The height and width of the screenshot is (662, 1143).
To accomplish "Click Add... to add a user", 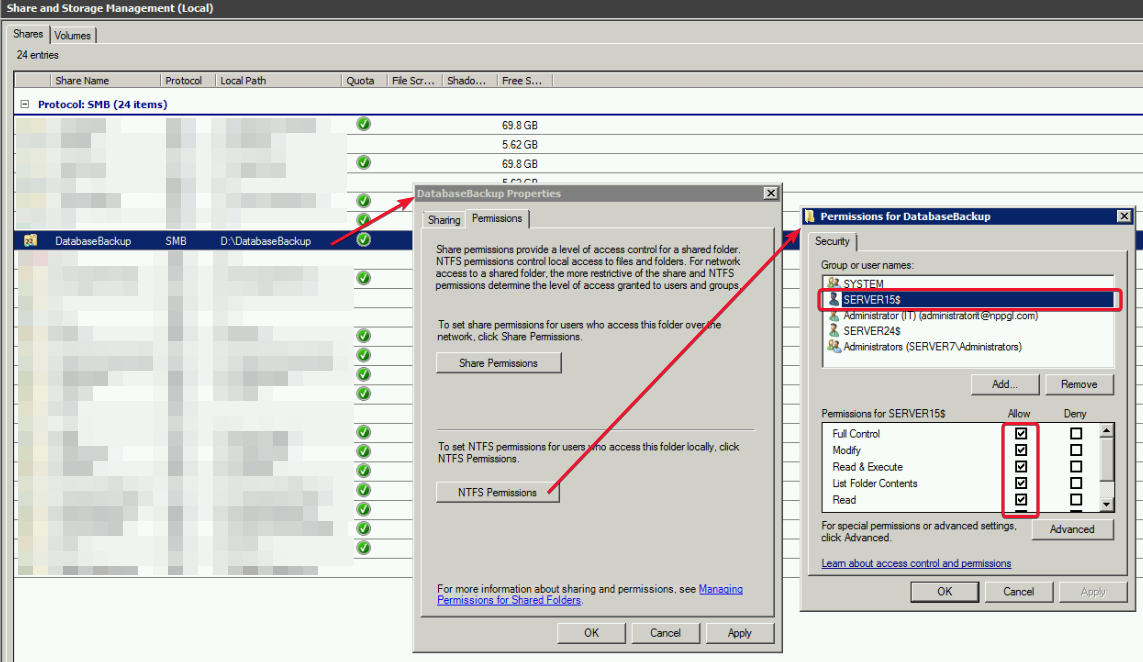I will [1004, 384].
